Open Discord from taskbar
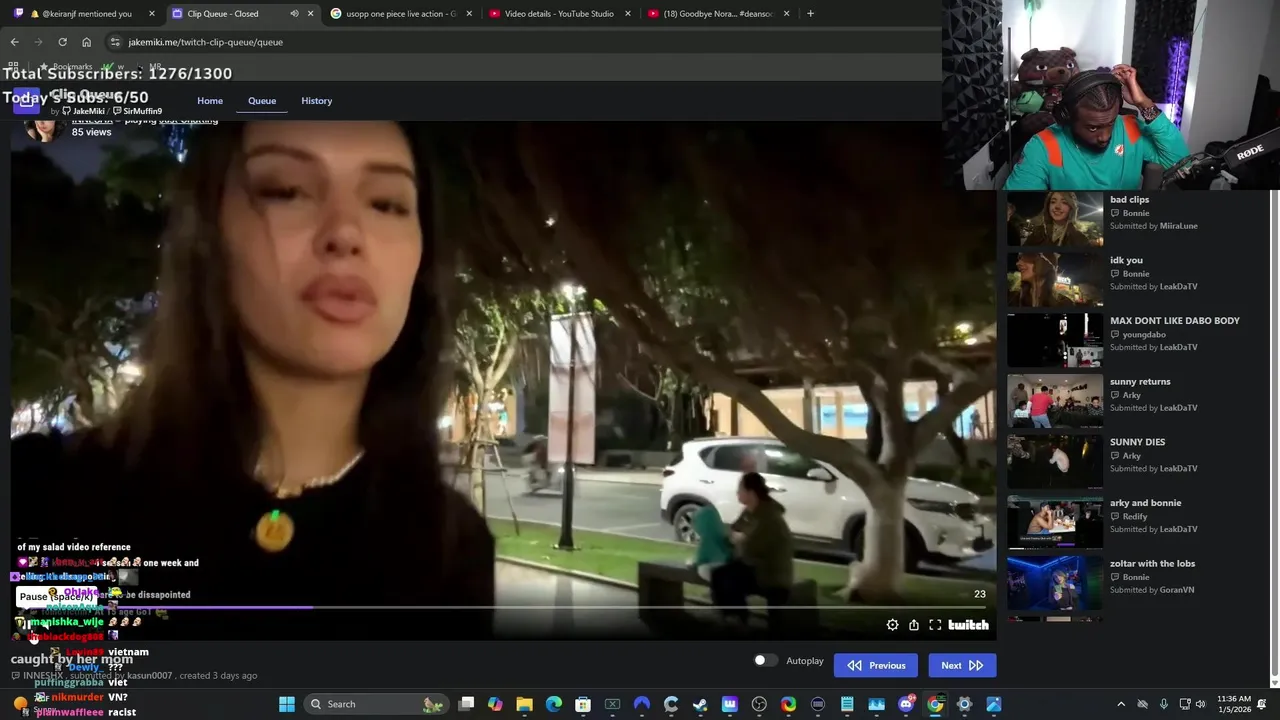This screenshot has width=1280, height=720. pos(906,704)
